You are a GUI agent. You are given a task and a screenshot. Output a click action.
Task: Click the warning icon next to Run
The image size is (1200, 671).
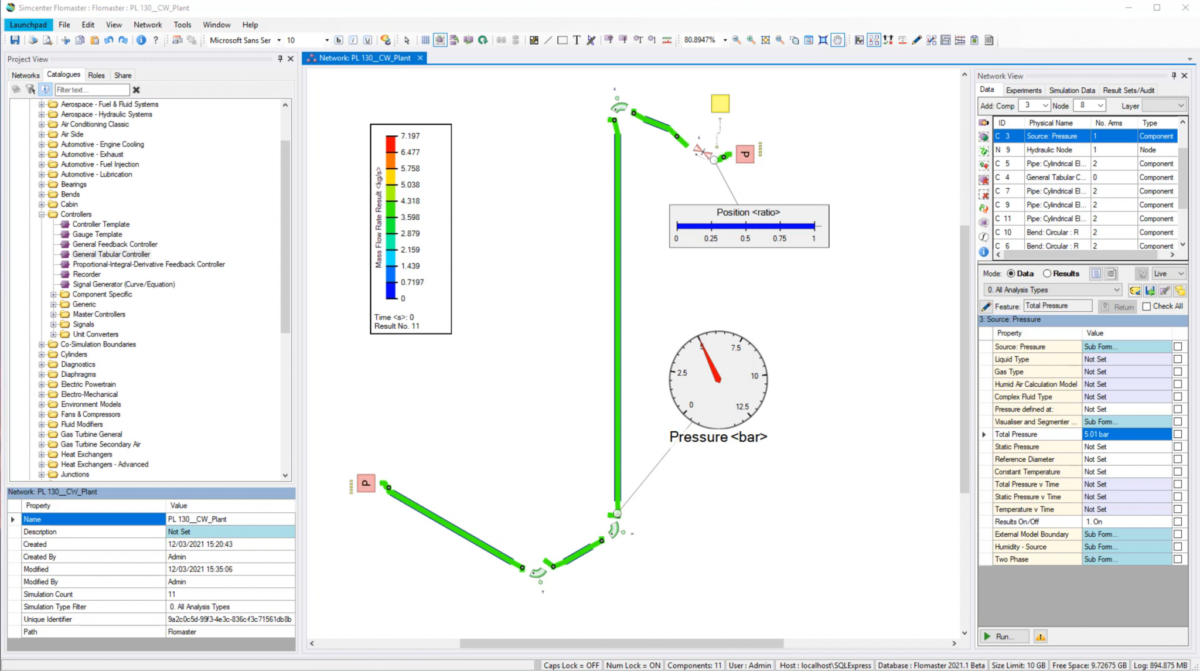click(x=1041, y=636)
